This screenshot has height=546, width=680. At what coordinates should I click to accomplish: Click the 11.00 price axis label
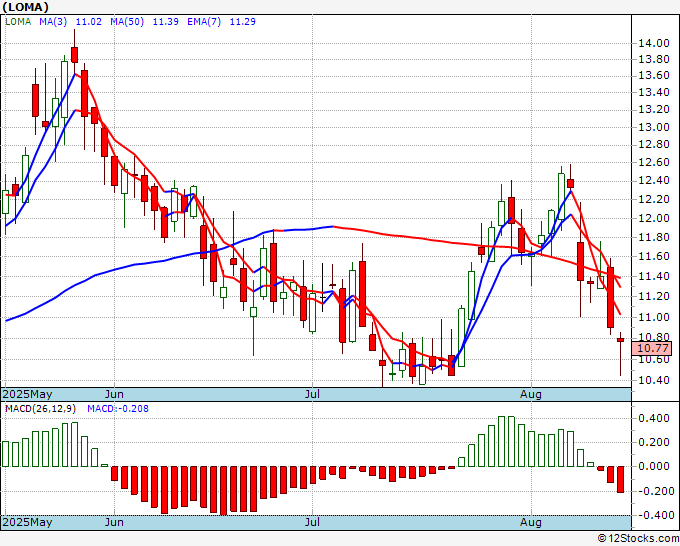coord(654,317)
